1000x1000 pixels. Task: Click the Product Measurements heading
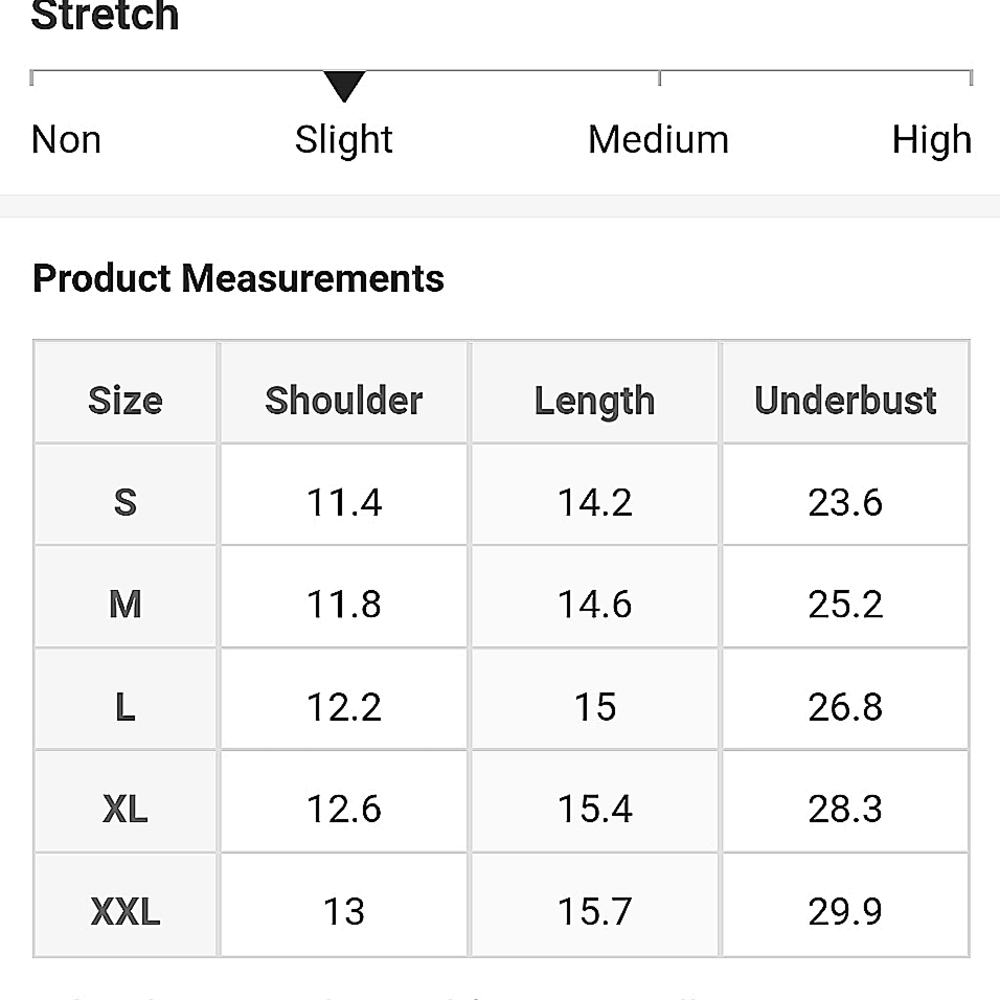click(238, 278)
